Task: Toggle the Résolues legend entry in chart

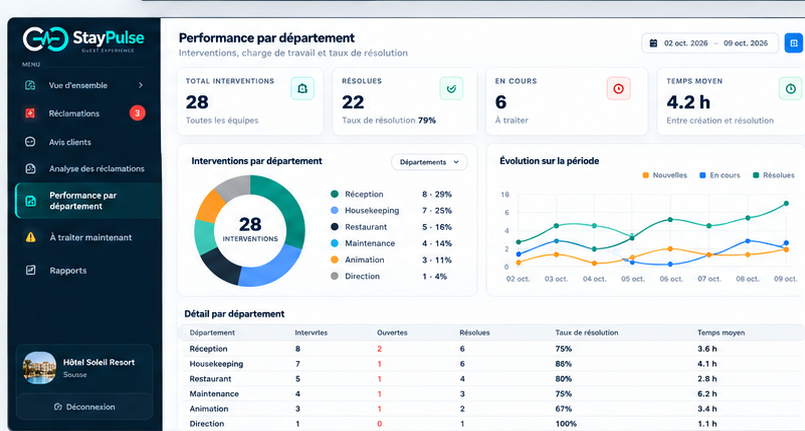Action: [x=774, y=175]
